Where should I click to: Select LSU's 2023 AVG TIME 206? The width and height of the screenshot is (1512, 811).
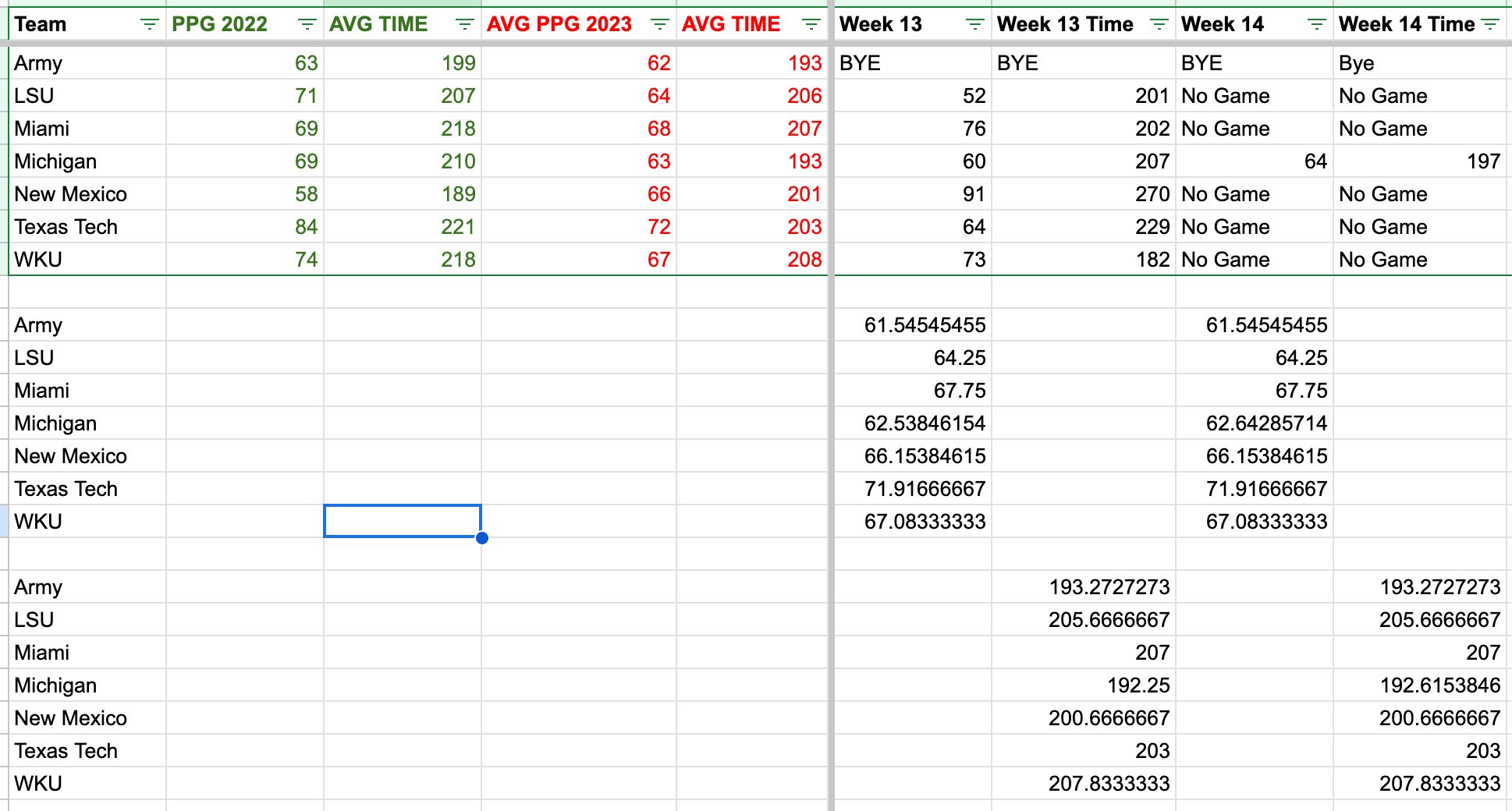point(752,96)
